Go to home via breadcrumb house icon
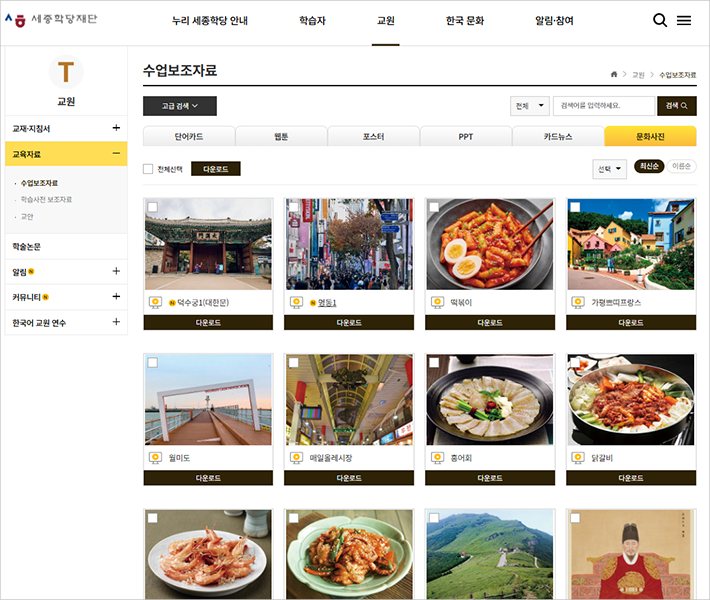The image size is (710, 600). click(614, 74)
